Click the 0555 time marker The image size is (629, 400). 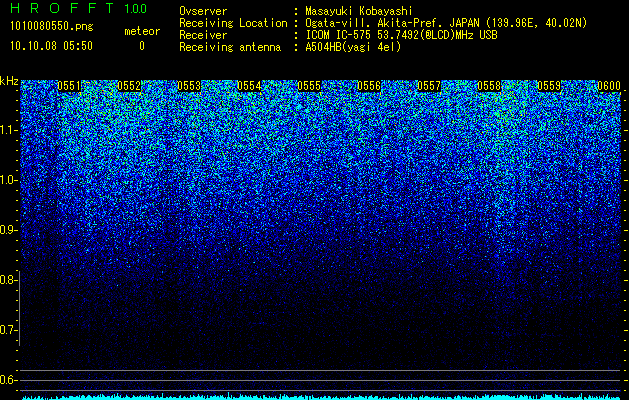[x=309, y=86]
